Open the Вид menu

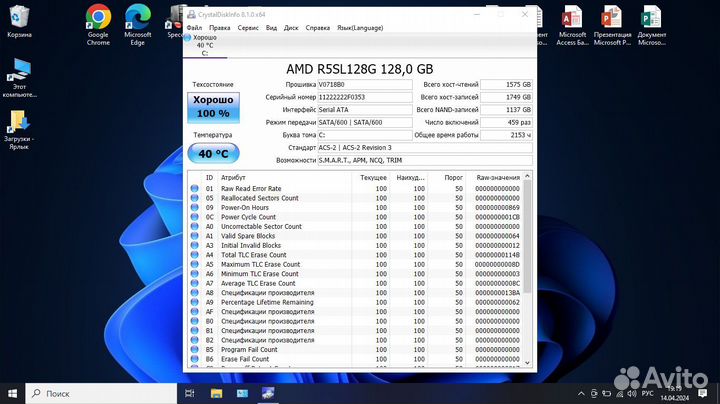[x=271, y=28]
